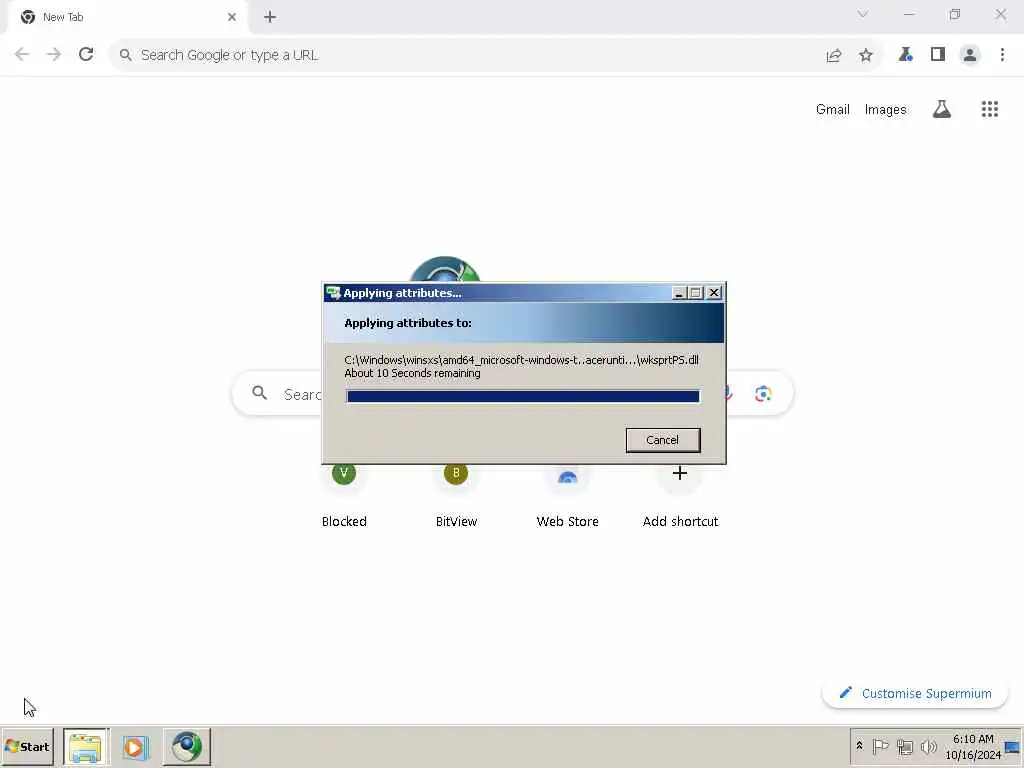The width and height of the screenshot is (1024, 768).
Task: Switch to Supermium taskbar icon
Action: click(187, 746)
